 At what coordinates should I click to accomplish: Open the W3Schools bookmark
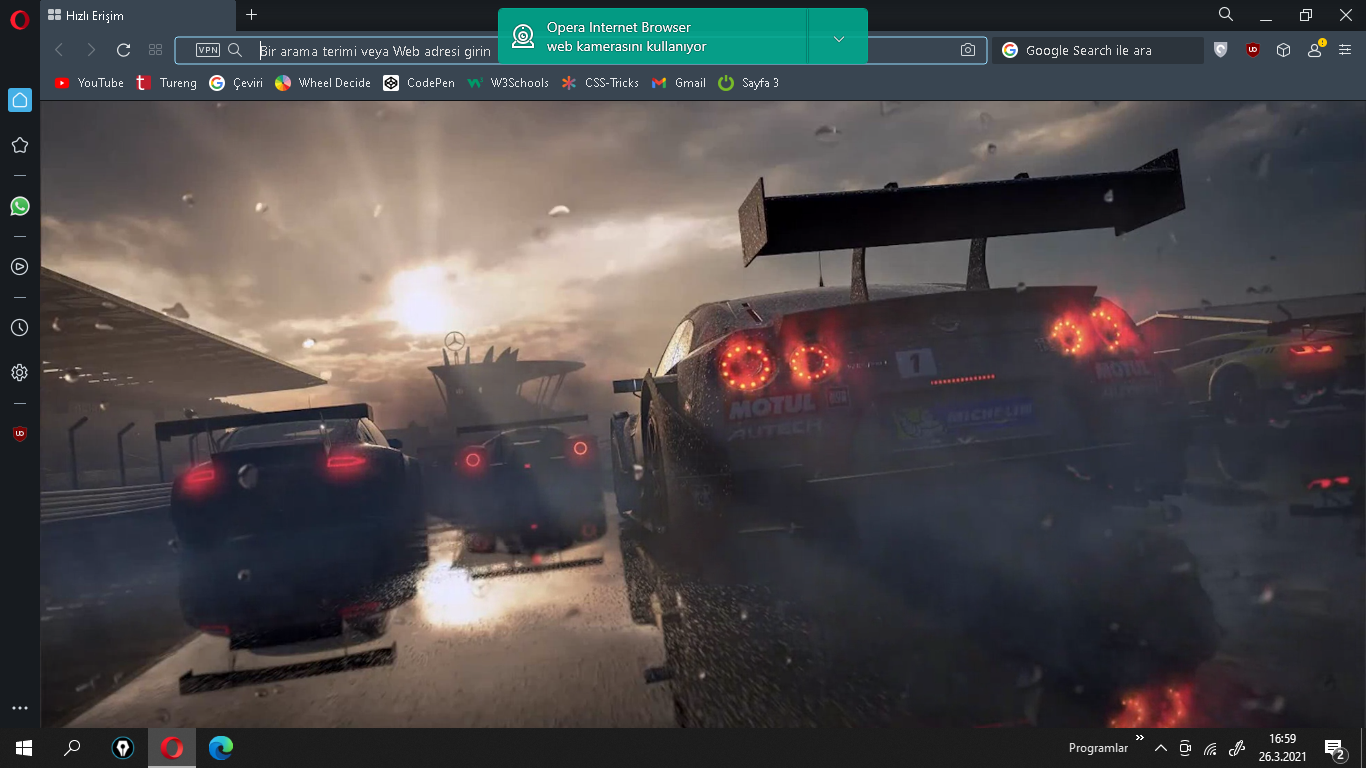508,83
